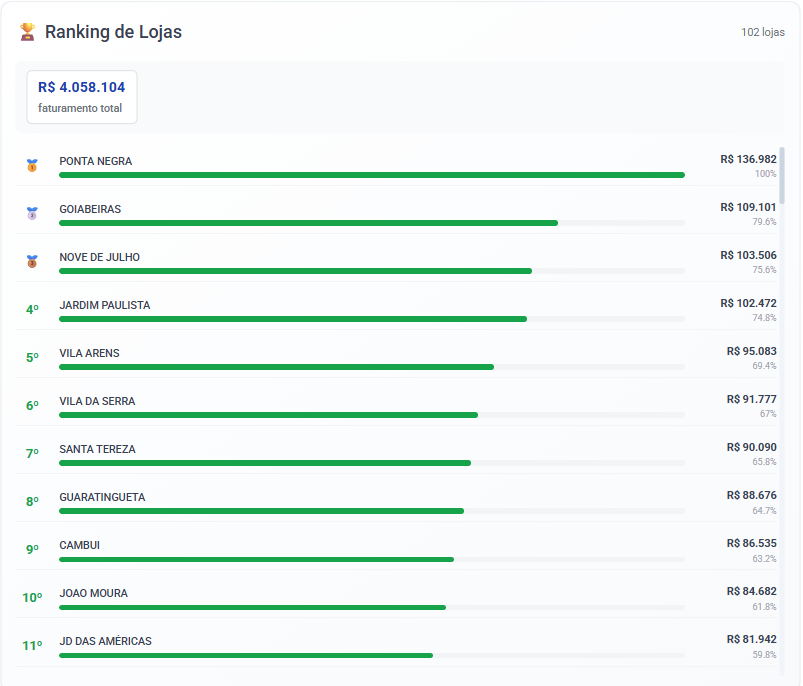Click the 102 lojas count label
The height and width of the screenshot is (686, 803).
pyautogui.click(x=762, y=32)
